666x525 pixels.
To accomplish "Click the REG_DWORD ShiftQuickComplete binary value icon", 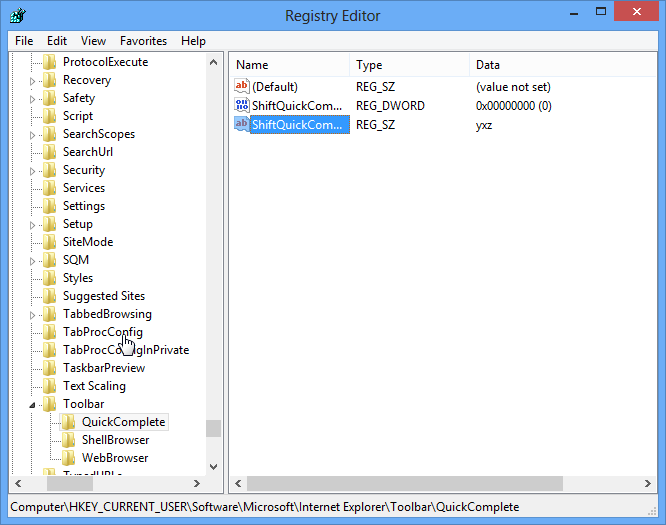I will 241,106.
